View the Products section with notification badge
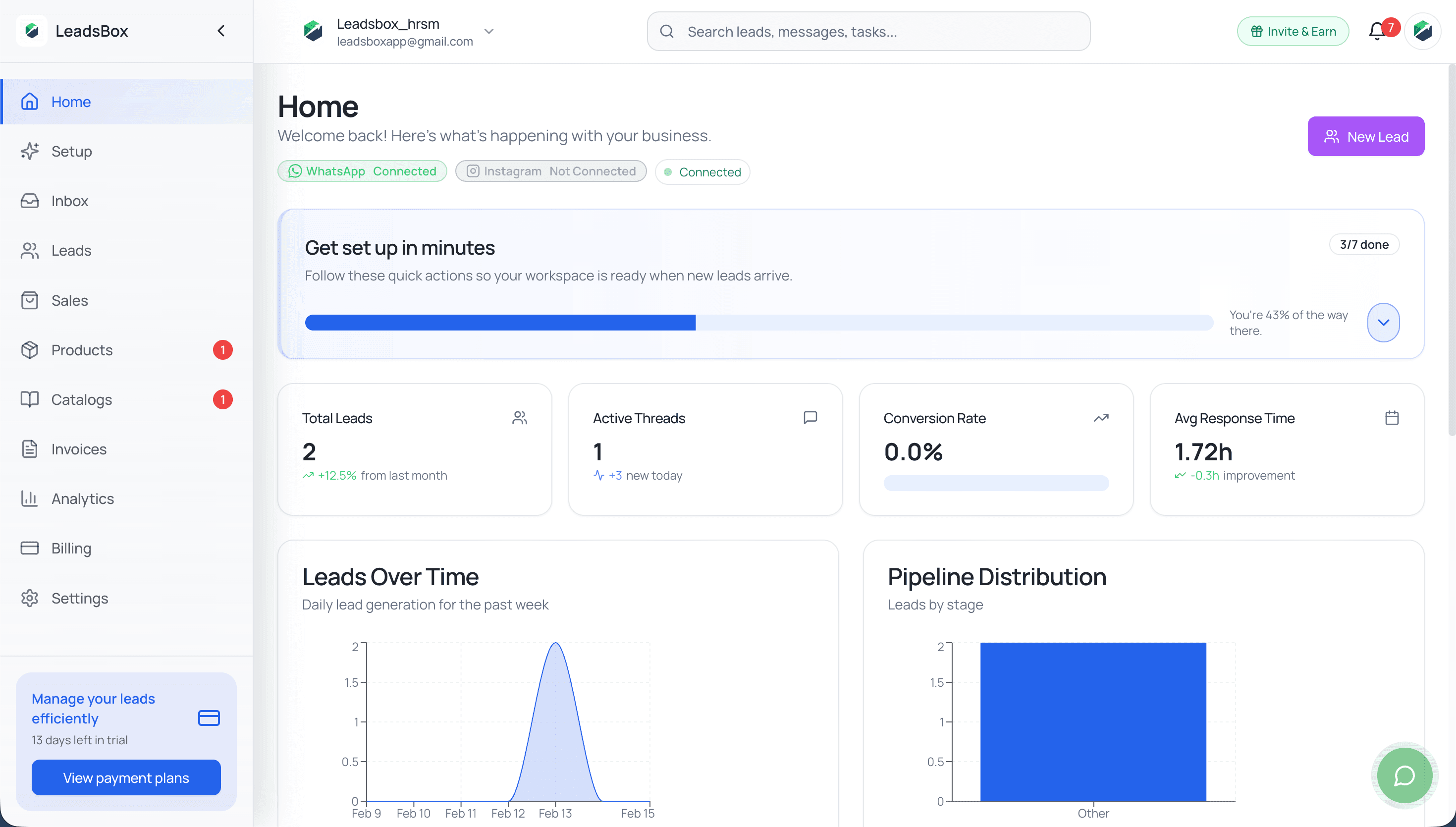Screen dimensions: 1456x827 (82, 350)
